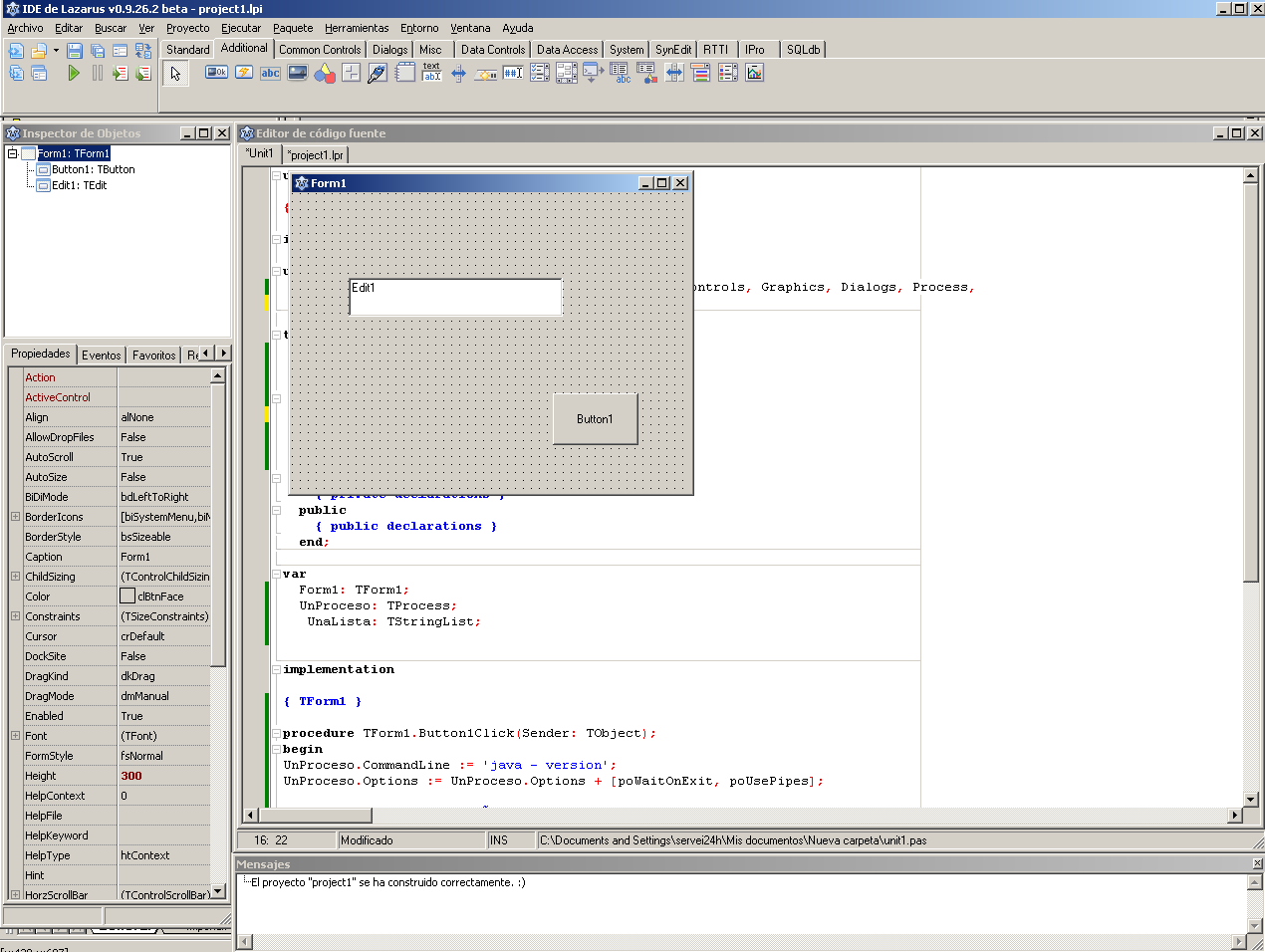
Task: Click the Step Into debug icon
Action: click(x=120, y=73)
